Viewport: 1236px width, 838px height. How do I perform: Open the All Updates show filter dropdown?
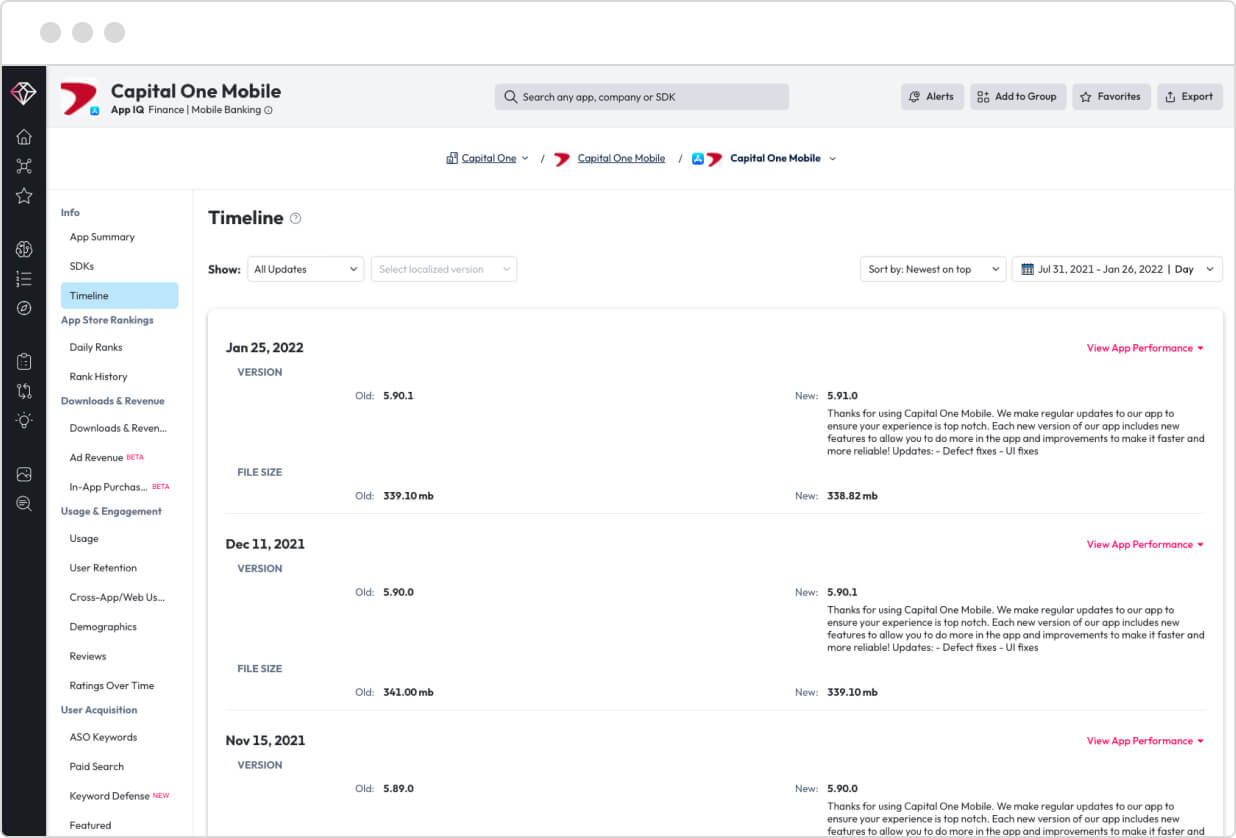coord(306,269)
